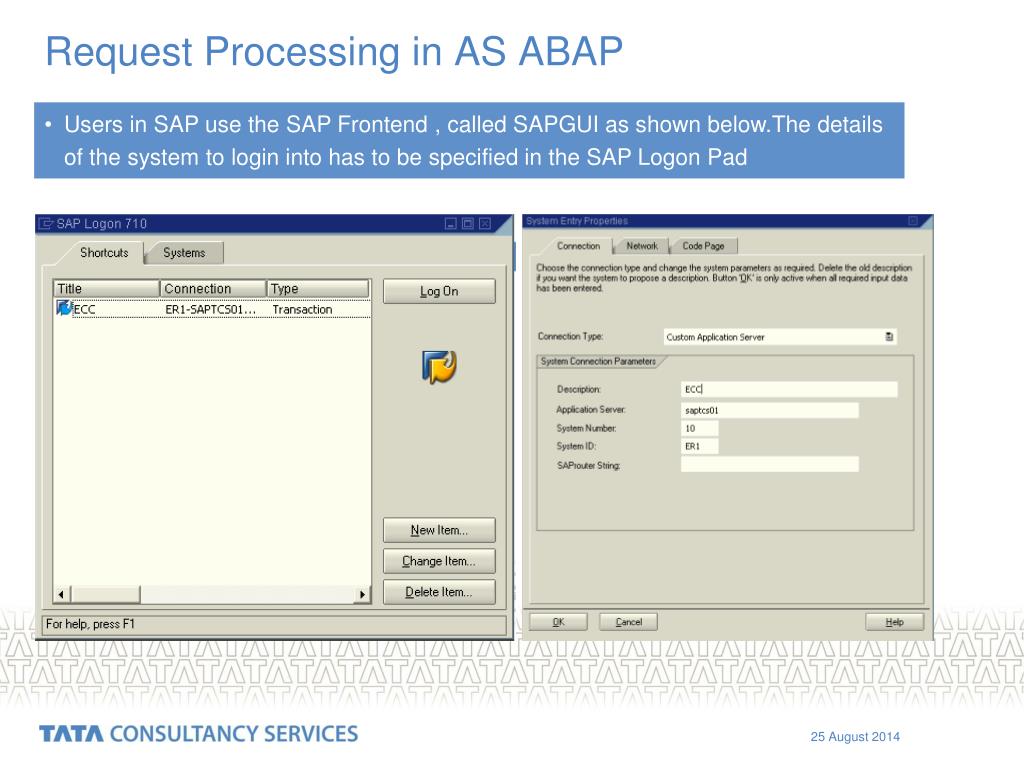Open the Code Page tab
Image resolution: width=1024 pixels, height=768 pixels.
pyautogui.click(x=703, y=246)
